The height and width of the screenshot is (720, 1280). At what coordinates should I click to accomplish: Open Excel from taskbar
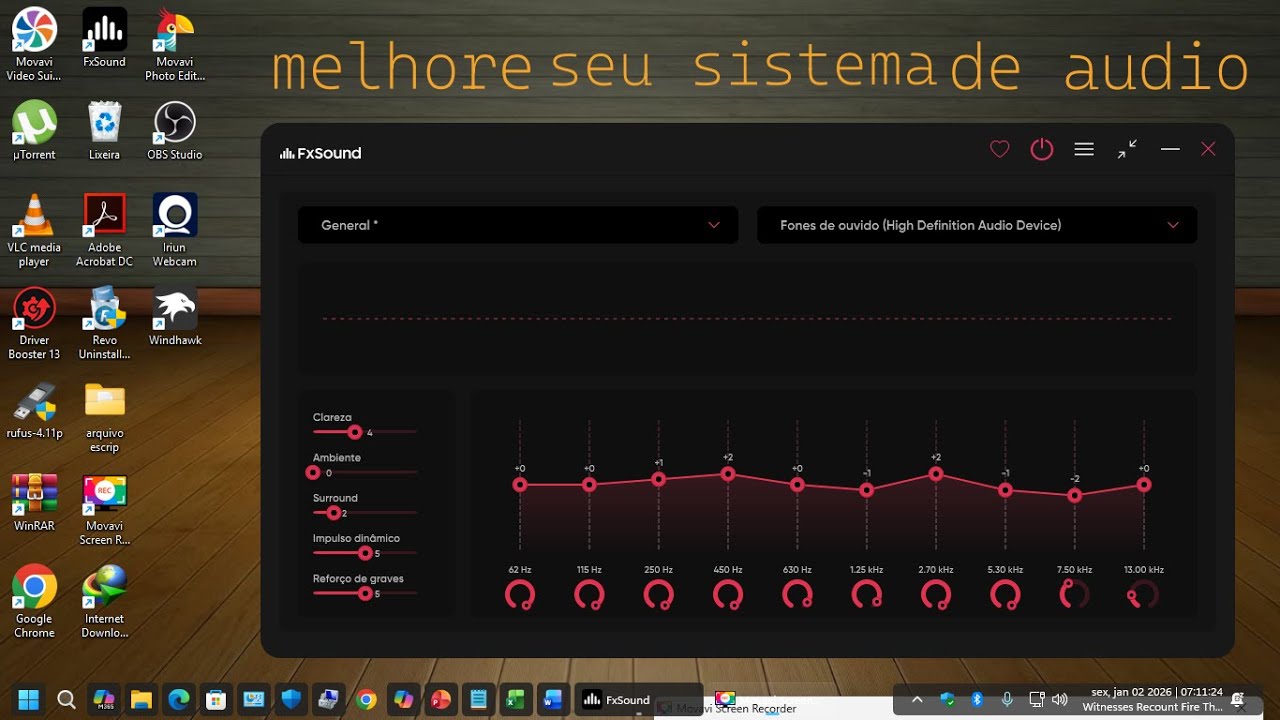pyautogui.click(x=515, y=699)
